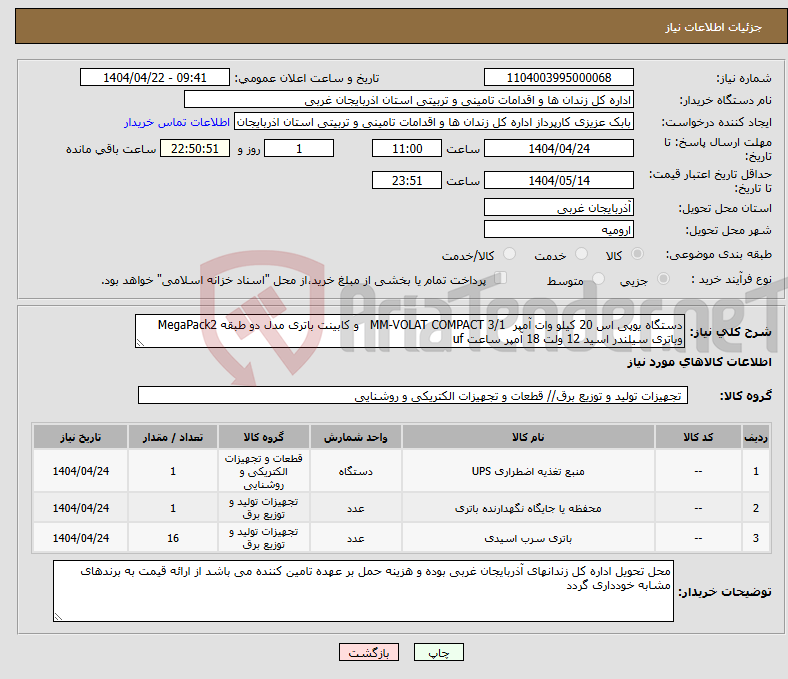Image resolution: width=788 pixels, height=679 pixels.
Task: Click the date cell in the منبع تغذیه اضطراری UPS row
Action: pyautogui.click(x=80, y=471)
